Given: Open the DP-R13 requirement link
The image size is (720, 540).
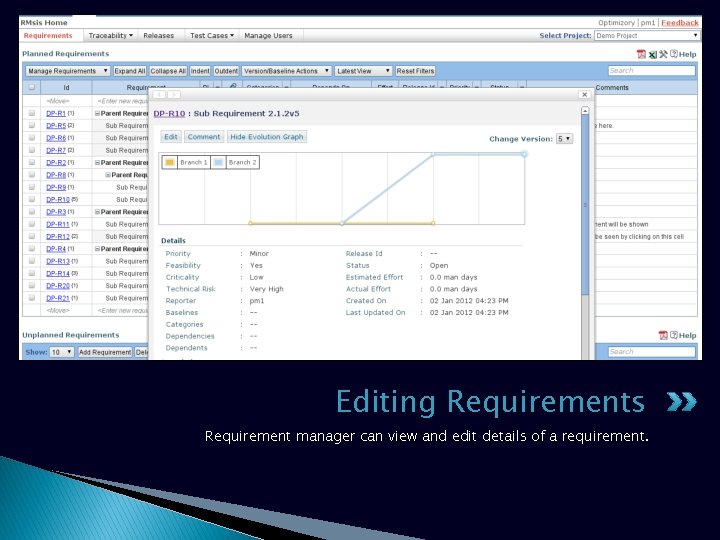Looking at the screenshot, I should pos(58,261).
